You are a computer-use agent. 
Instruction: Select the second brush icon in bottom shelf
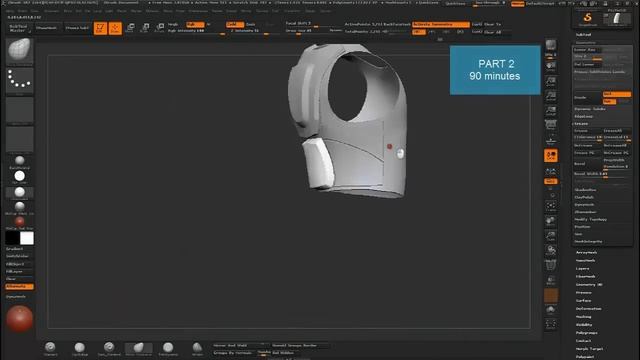[x=80, y=348]
